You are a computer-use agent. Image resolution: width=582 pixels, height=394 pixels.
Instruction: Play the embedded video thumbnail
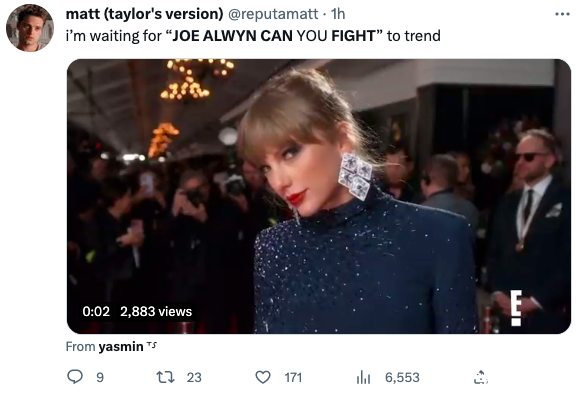click(318, 196)
